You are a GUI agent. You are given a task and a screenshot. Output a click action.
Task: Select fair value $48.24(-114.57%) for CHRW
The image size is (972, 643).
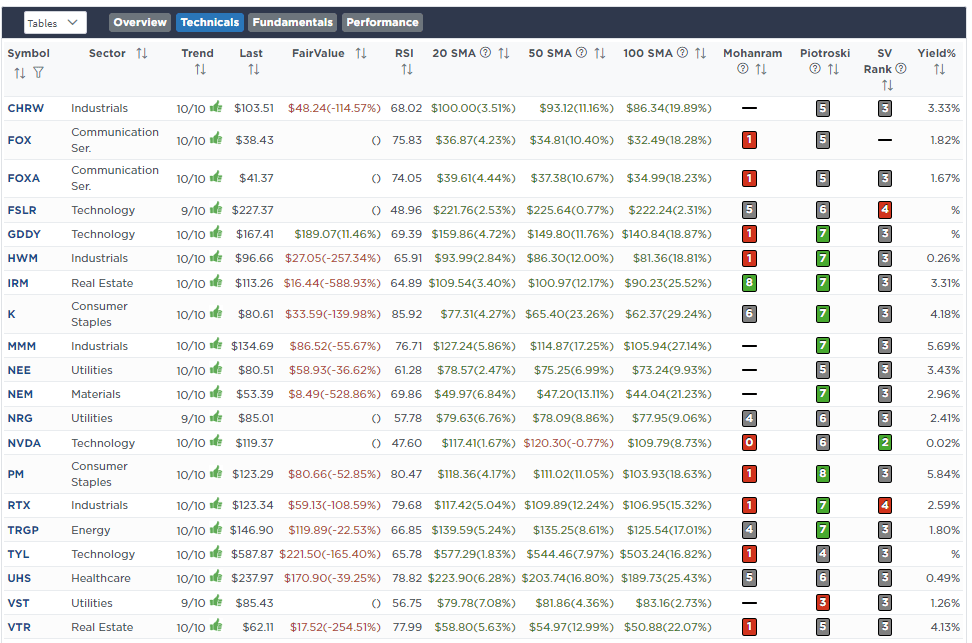pyautogui.click(x=334, y=108)
